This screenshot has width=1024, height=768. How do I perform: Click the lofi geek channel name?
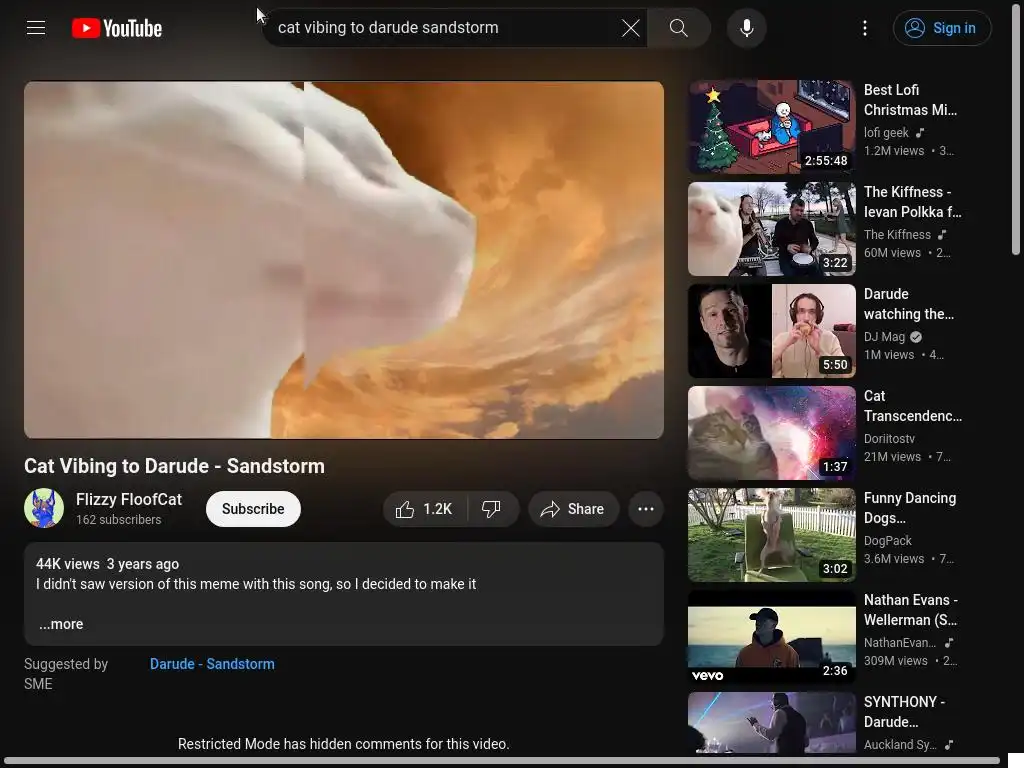[x=886, y=133]
